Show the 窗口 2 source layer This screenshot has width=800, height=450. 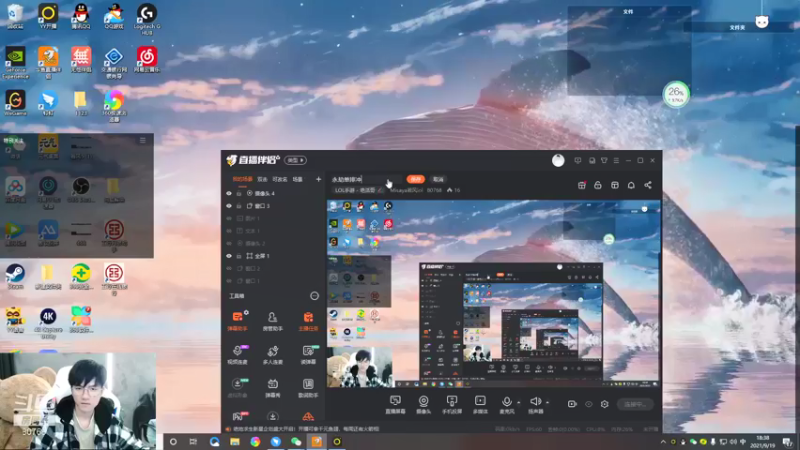coord(229,268)
